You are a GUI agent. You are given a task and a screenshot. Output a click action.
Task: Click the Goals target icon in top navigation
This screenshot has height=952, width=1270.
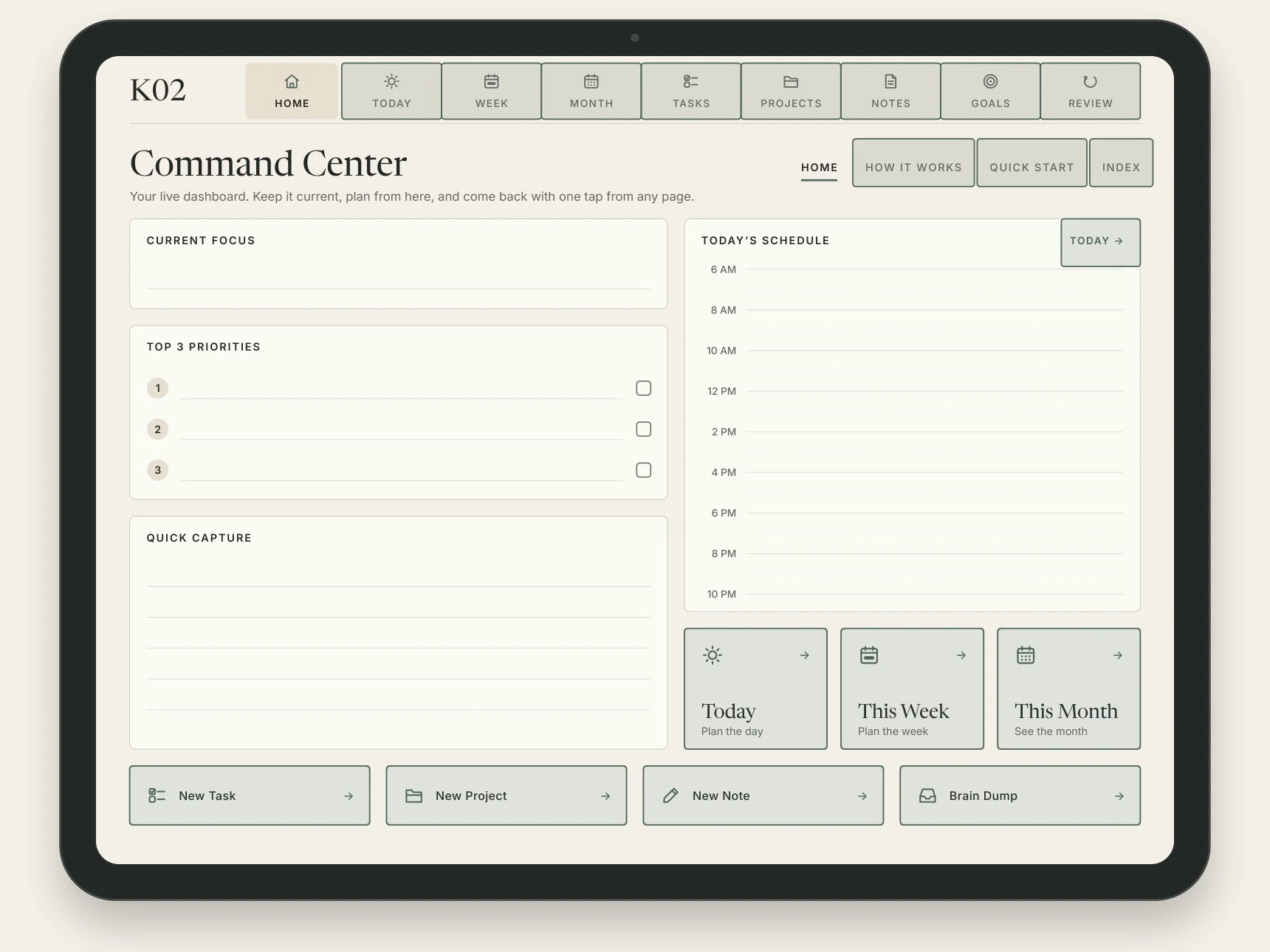pos(990,81)
